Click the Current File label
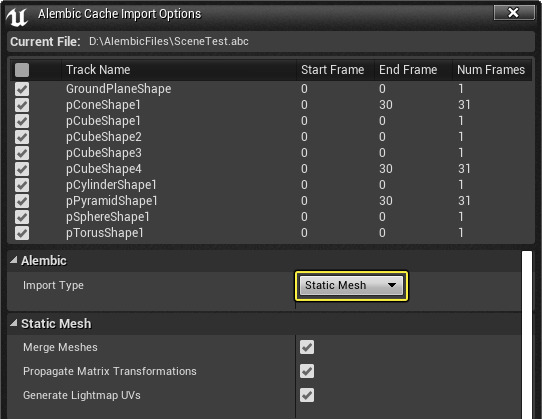Image resolution: width=542 pixels, height=419 pixels. (45, 41)
